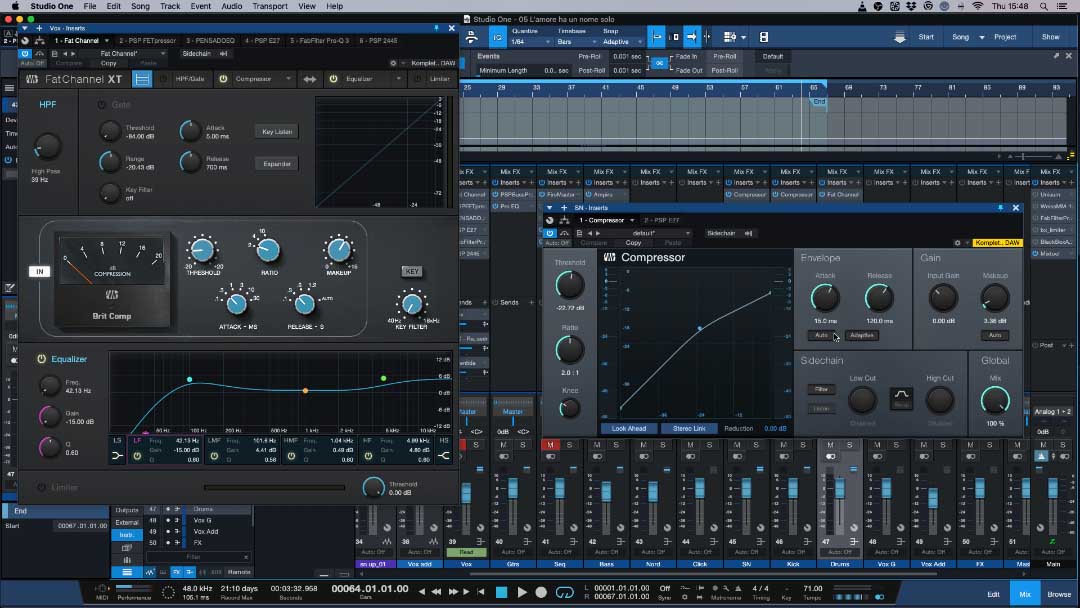Enable the Equalizer power toggle

point(42,359)
